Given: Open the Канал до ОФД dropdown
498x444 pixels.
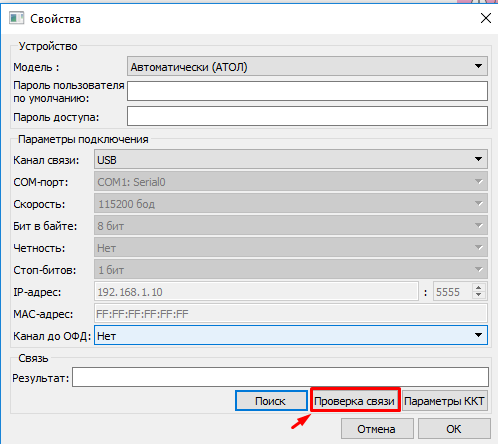Looking at the screenshot, I should coord(291,335).
